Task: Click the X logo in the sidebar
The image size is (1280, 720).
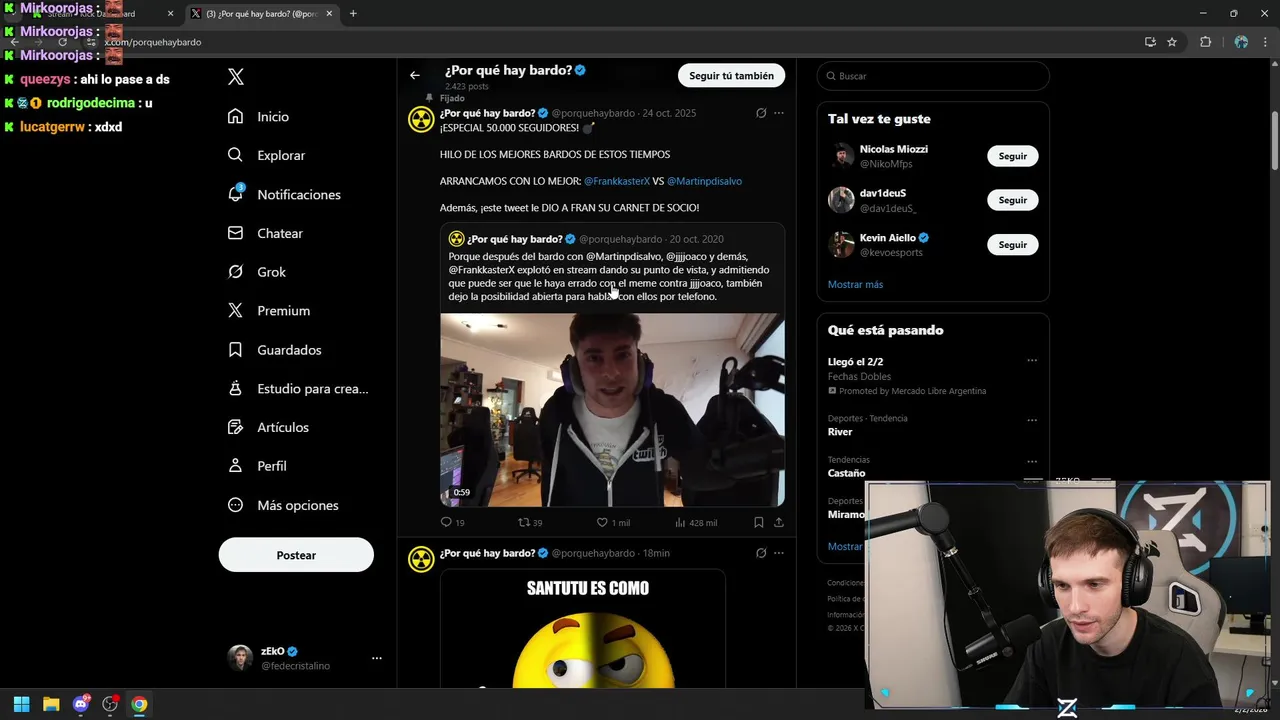Action: tap(236, 77)
